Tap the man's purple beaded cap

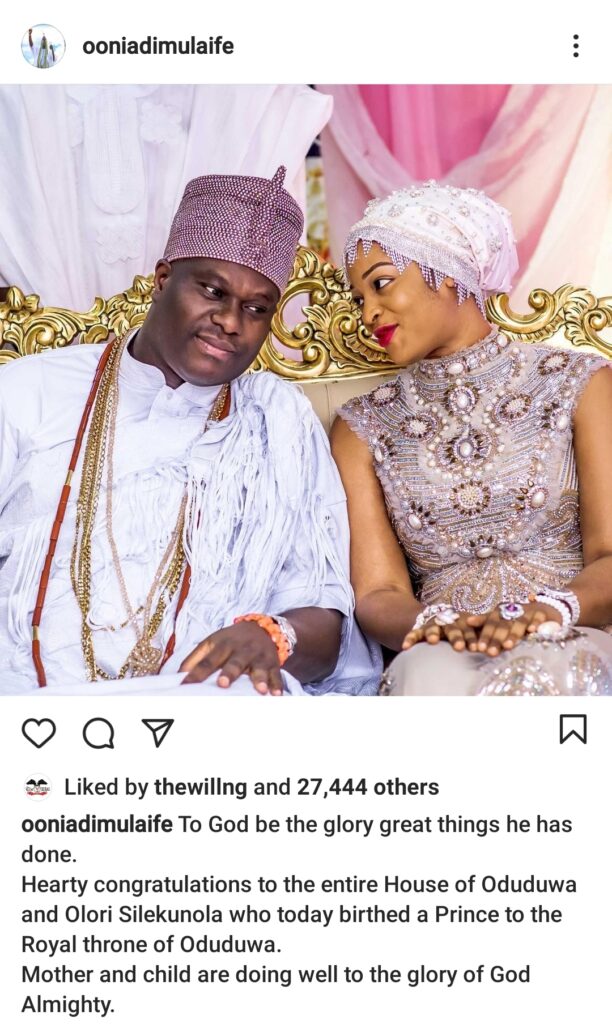234,221
